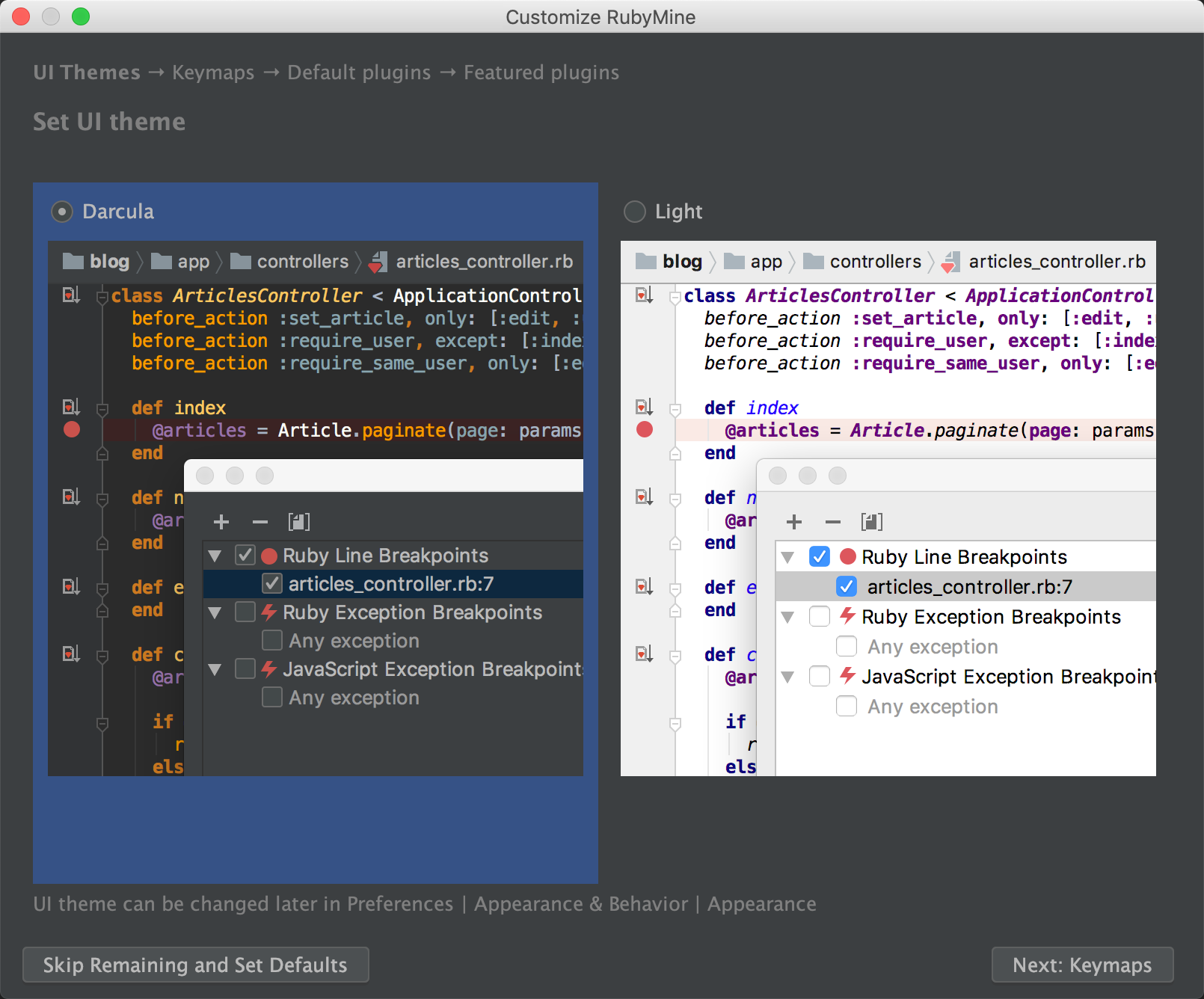Fold the class ArticlesController block, Darcula
Image resolution: width=1204 pixels, height=999 pixels.
102,298
